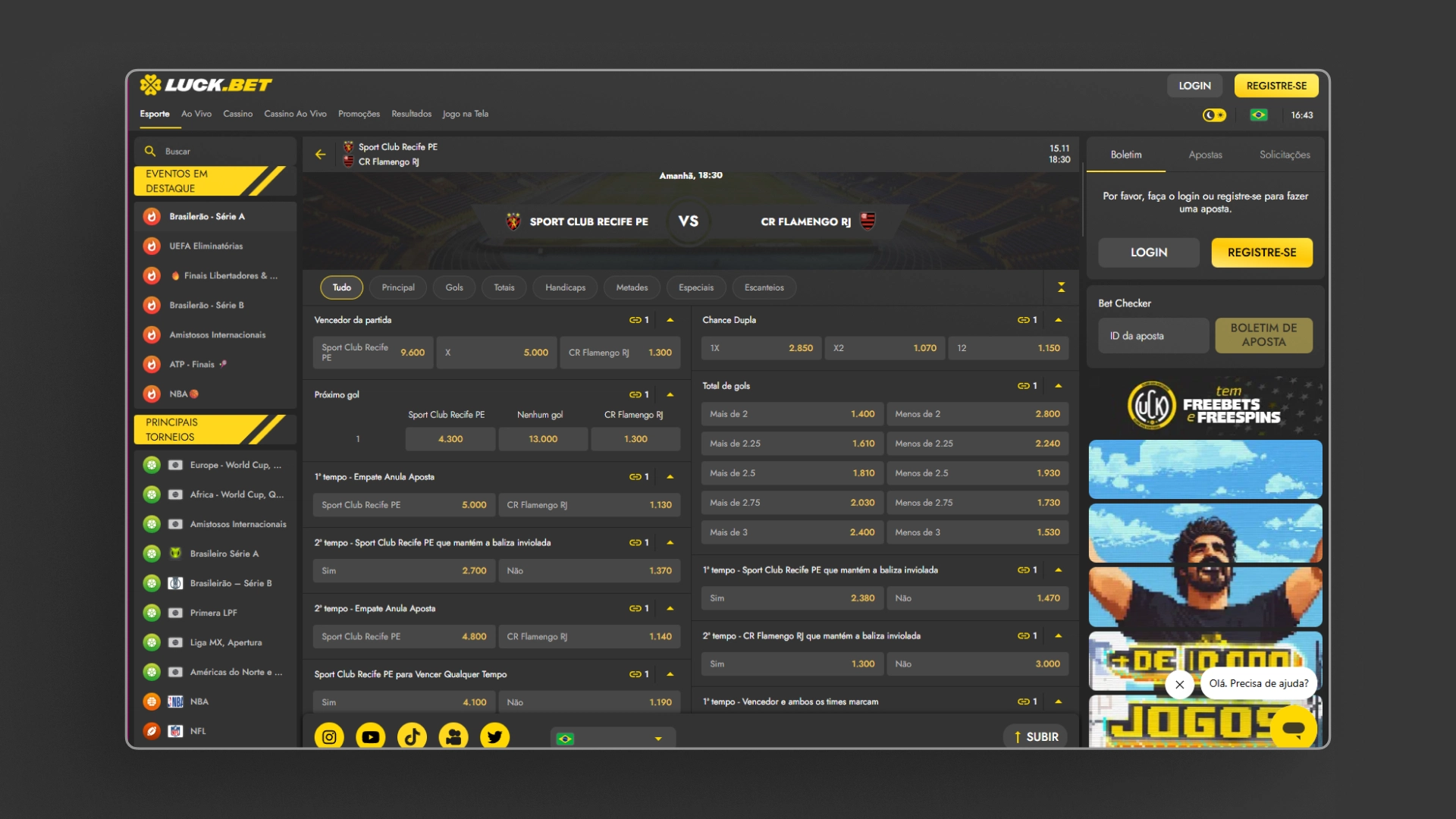Screen dimensions: 1456x819
Task: Click the link icon on Chance Dupla
Action: 1023,320
